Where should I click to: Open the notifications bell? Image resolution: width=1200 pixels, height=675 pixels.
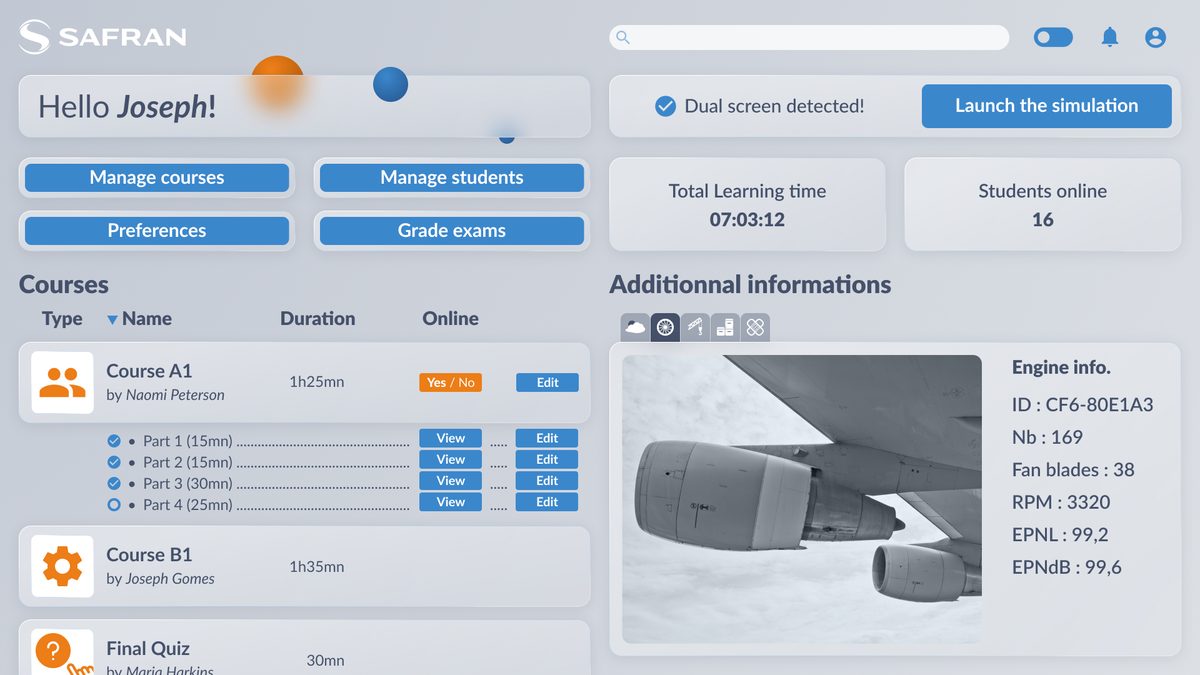pos(1110,38)
